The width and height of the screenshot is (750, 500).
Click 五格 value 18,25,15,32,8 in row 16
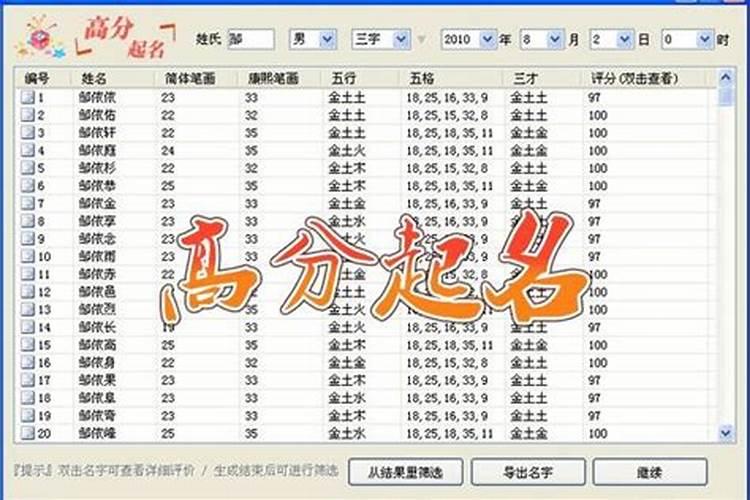tap(447, 363)
